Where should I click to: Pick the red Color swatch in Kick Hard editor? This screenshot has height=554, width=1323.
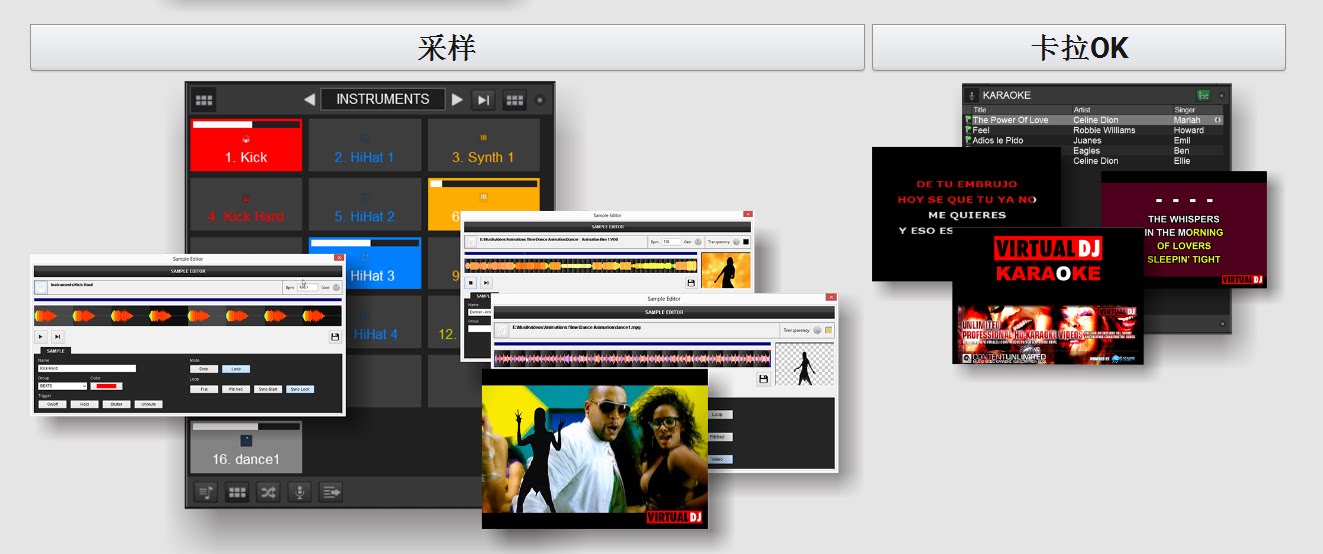tap(108, 385)
